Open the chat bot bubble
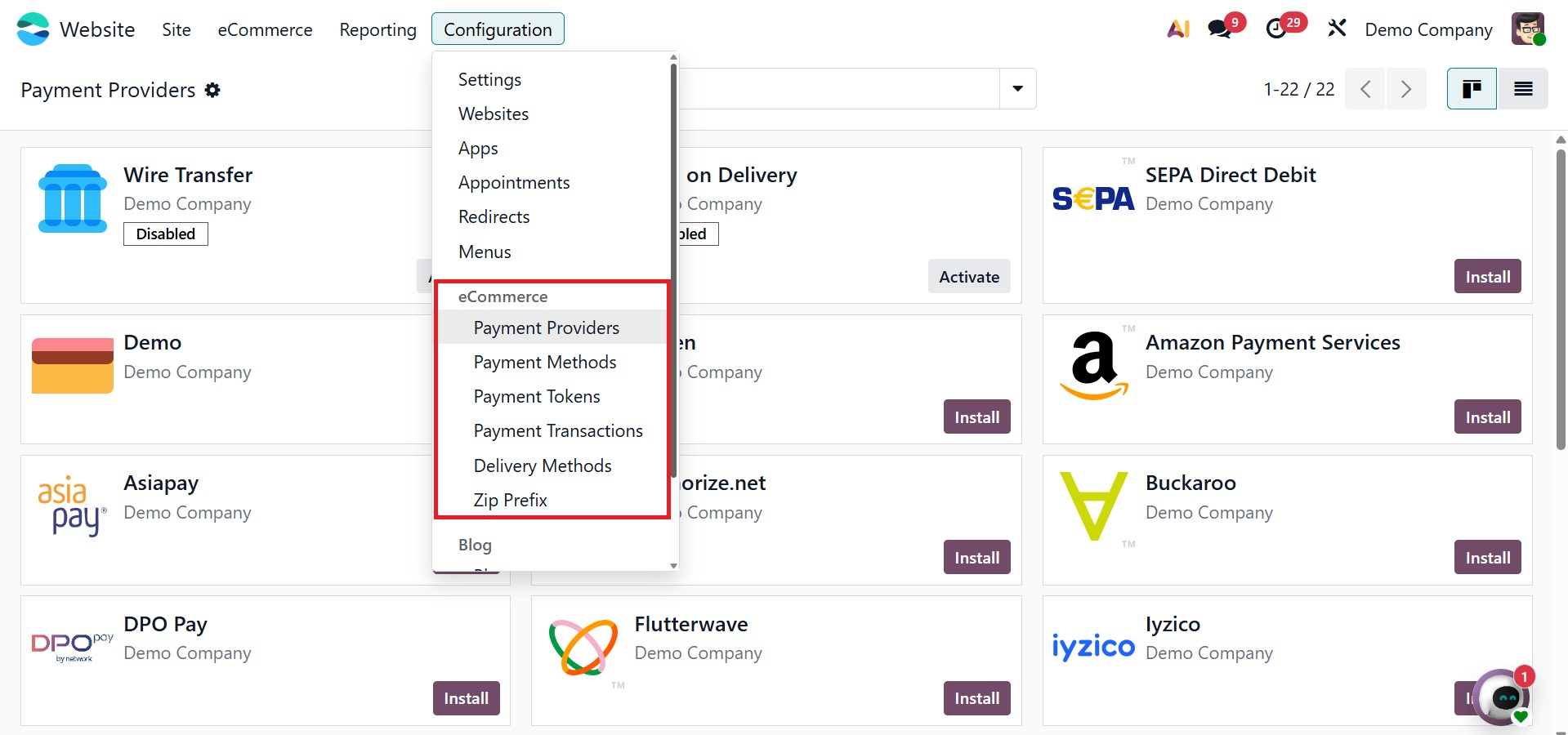The height and width of the screenshot is (735, 1568). click(1504, 697)
